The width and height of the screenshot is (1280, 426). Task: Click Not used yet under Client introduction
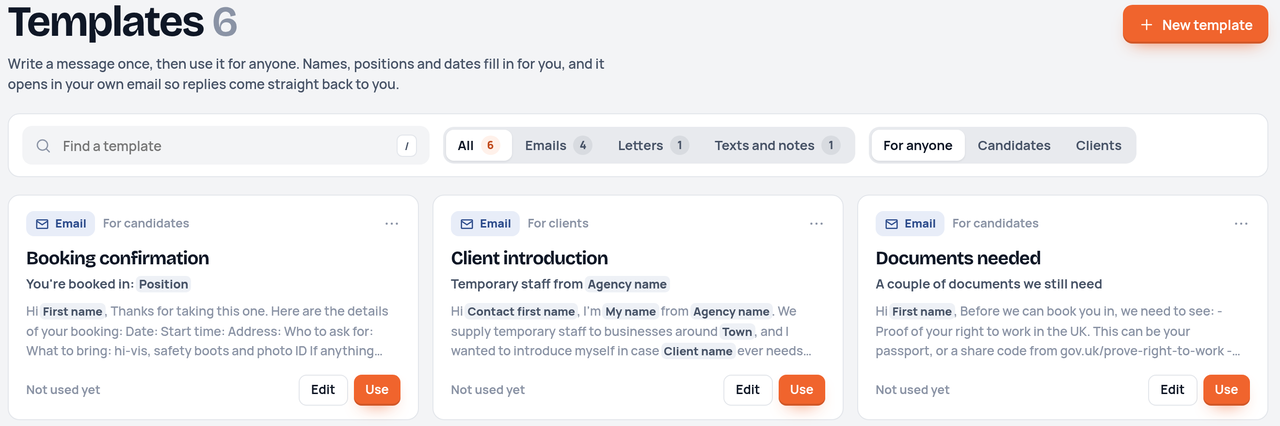point(488,390)
